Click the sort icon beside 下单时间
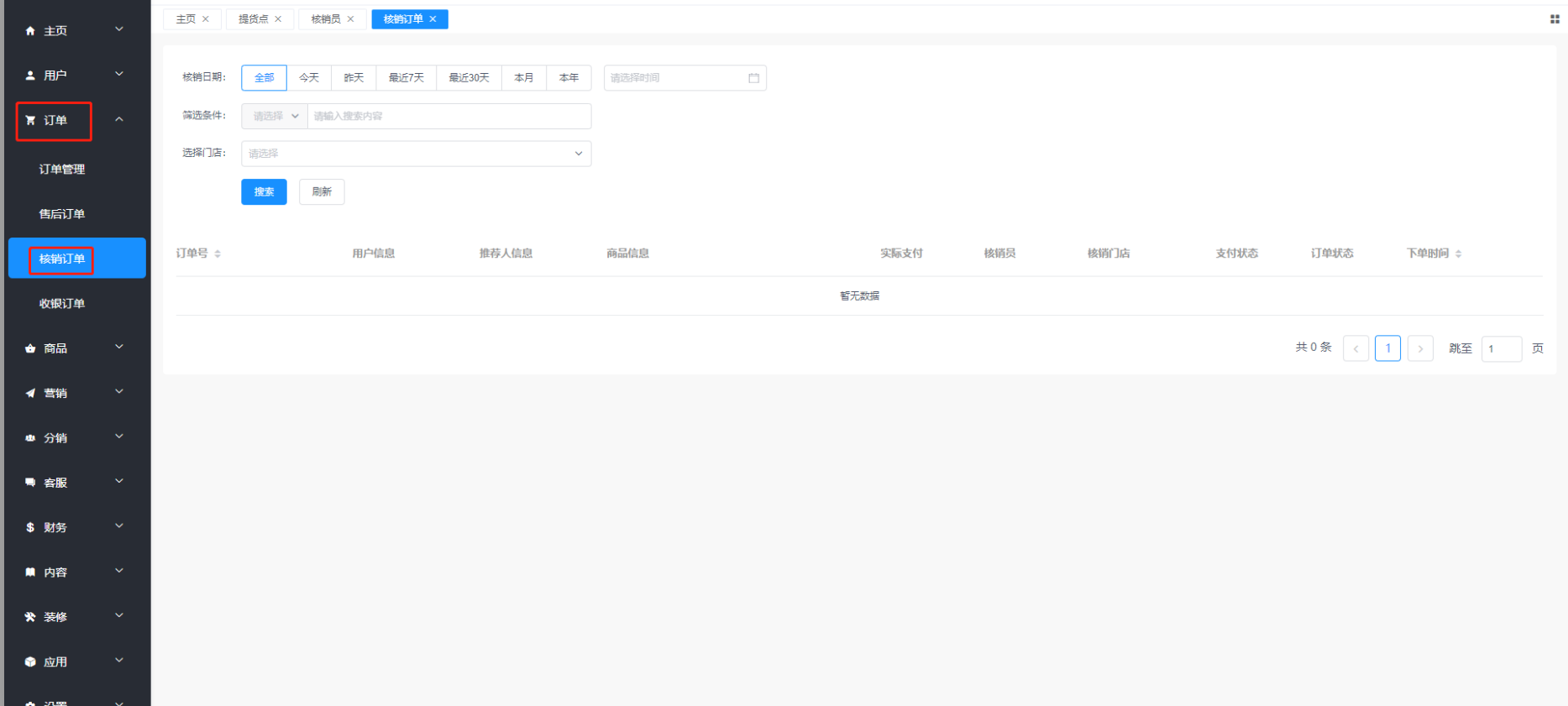This screenshot has height=706, width=1568. [1458, 254]
